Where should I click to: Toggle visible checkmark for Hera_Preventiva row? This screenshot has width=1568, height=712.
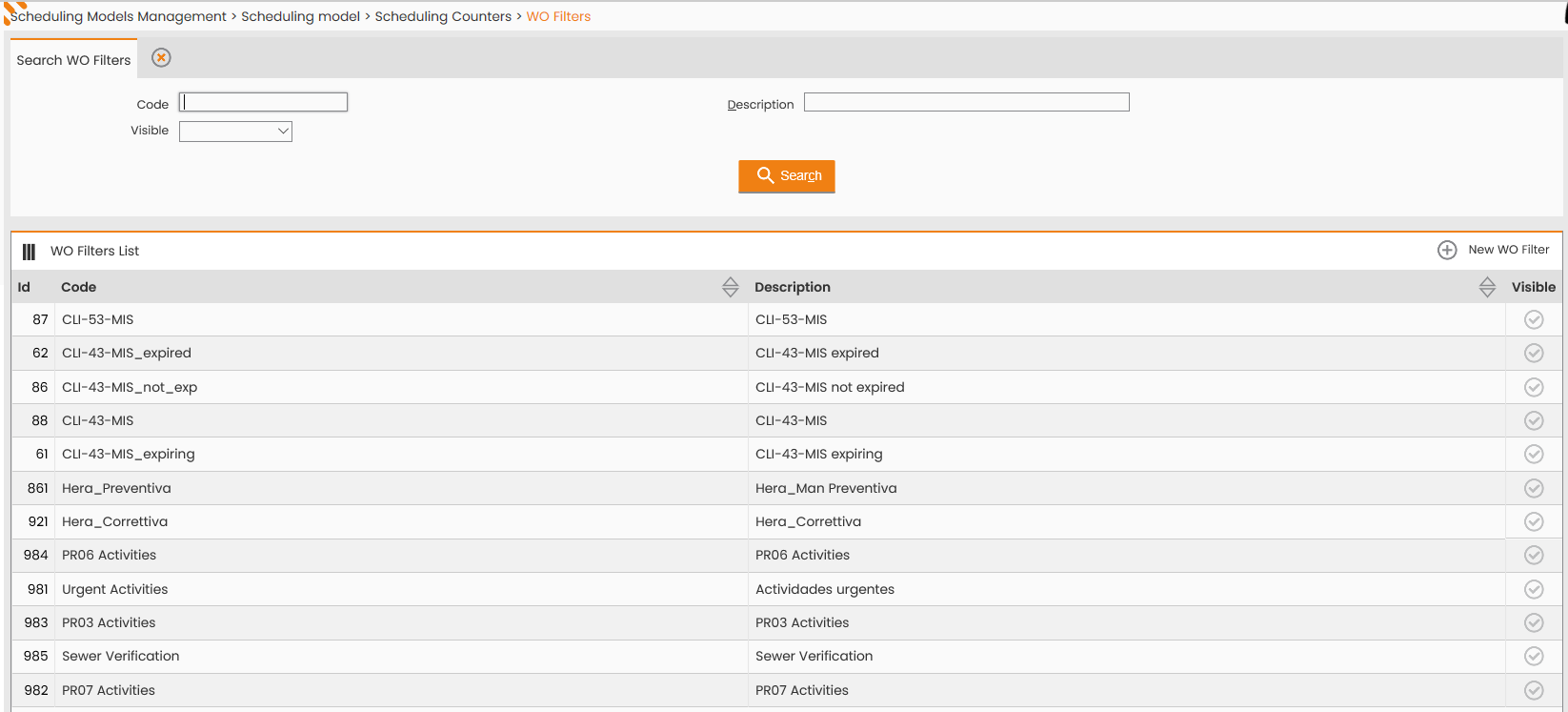pyautogui.click(x=1534, y=488)
